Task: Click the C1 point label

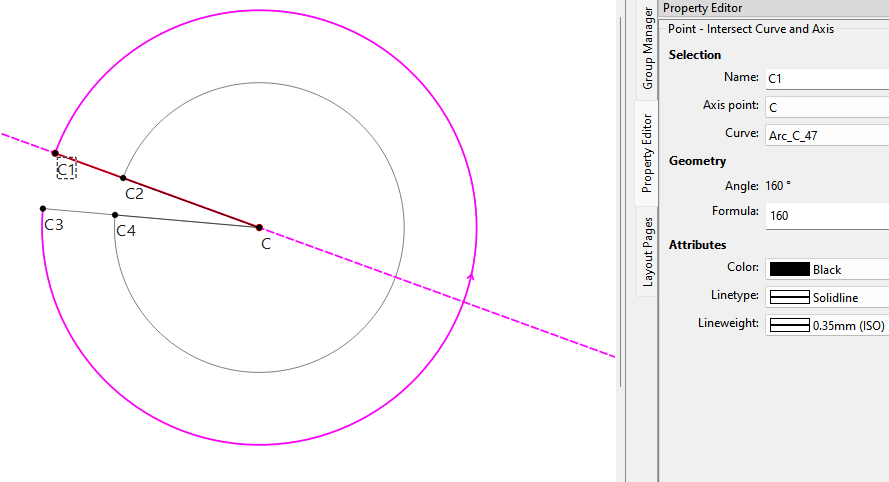Action: 66,169
